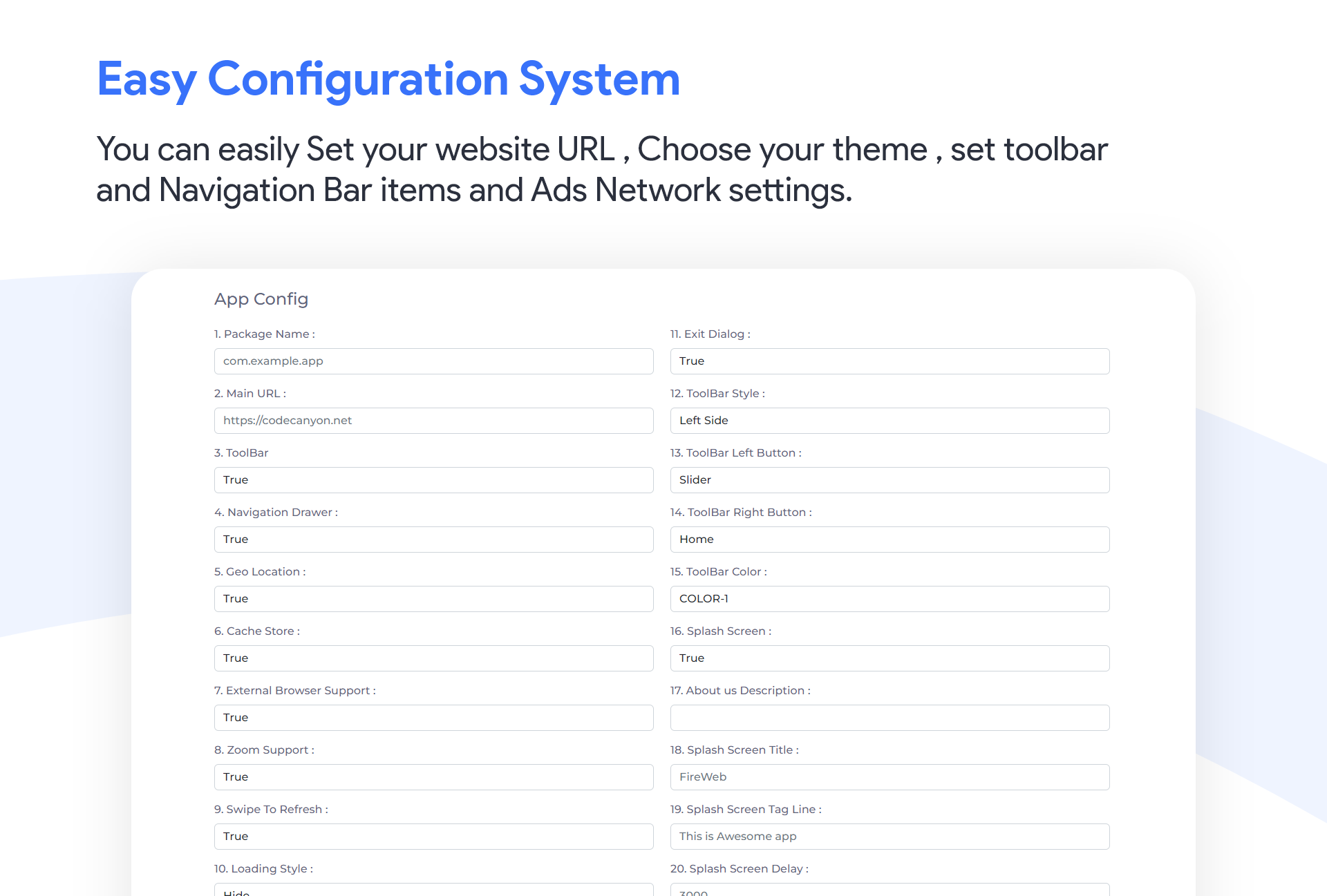
Task: Click the empty About us Description field
Action: point(890,717)
